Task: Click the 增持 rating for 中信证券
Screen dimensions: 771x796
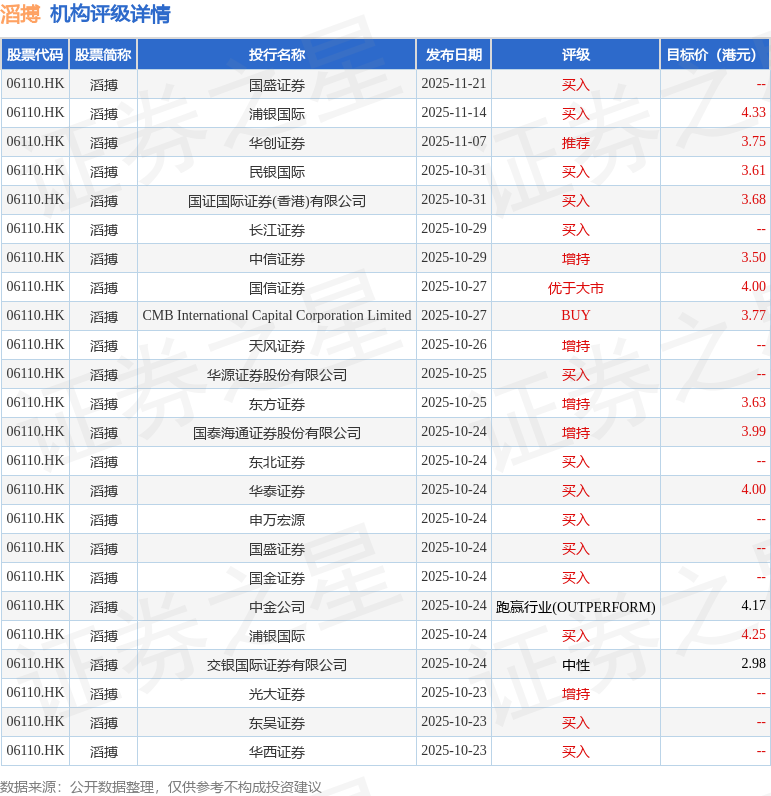Action: pyautogui.click(x=576, y=259)
